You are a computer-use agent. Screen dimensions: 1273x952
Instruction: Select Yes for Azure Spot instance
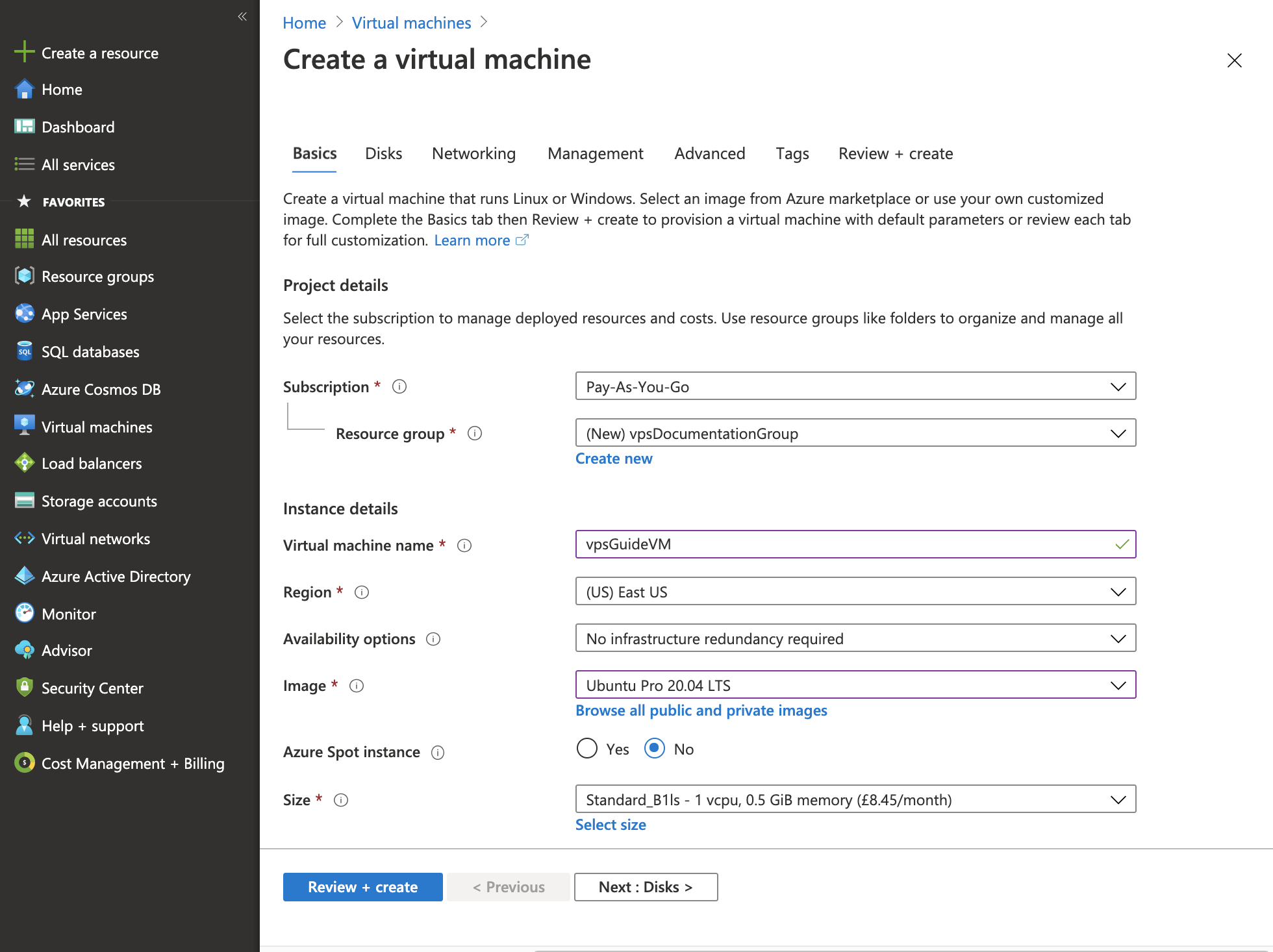(587, 749)
